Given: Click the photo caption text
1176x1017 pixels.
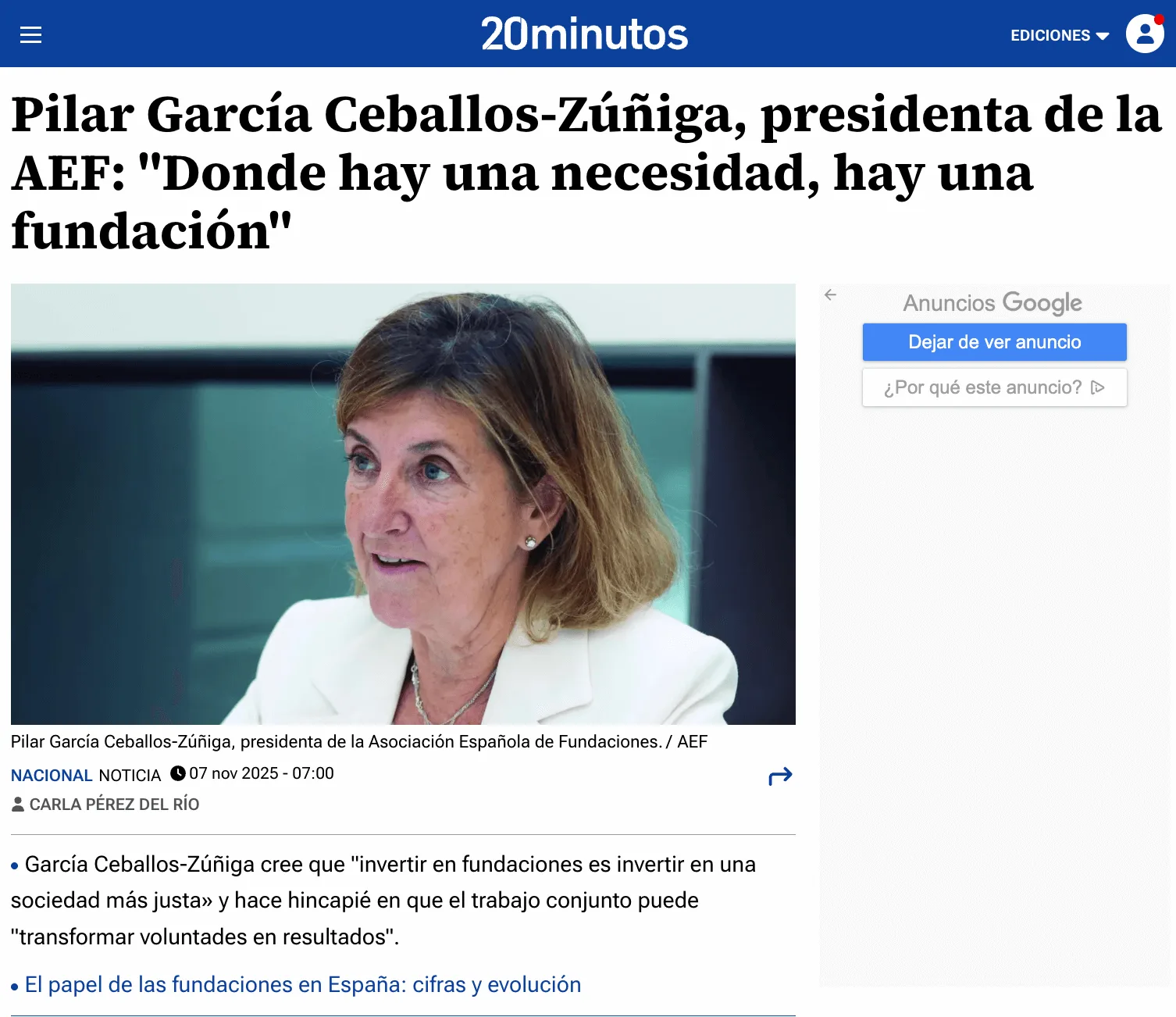Looking at the screenshot, I should [x=359, y=741].
